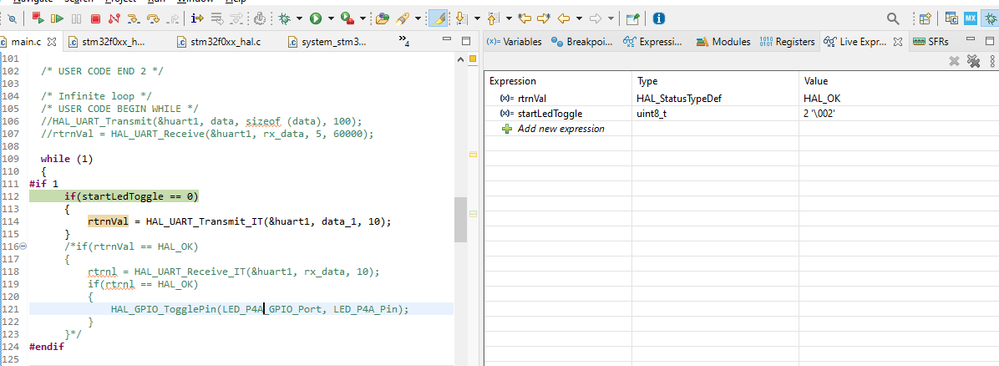Open the Debug bug icon dropdown arrow

coord(299,18)
